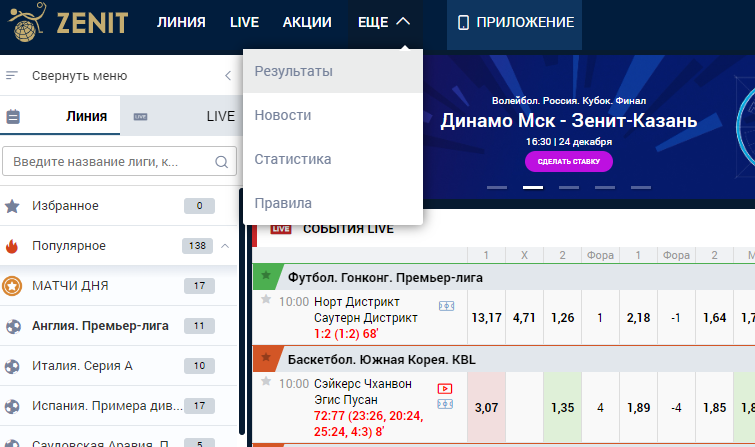The height and width of the screenshot is (447, 755).
Task: Click the Свернуть меню hamburger icon
Action: pos(12,76)
